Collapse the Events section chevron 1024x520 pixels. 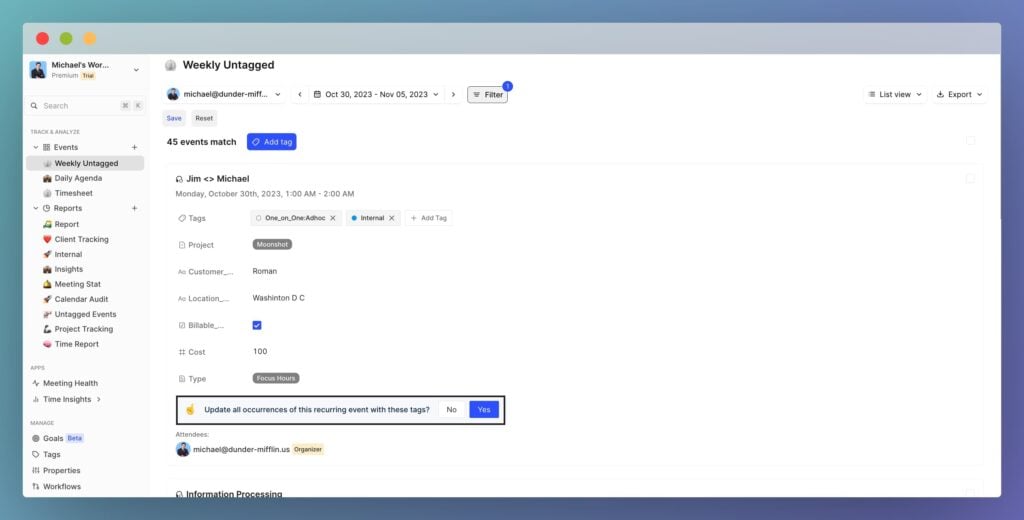36,148
